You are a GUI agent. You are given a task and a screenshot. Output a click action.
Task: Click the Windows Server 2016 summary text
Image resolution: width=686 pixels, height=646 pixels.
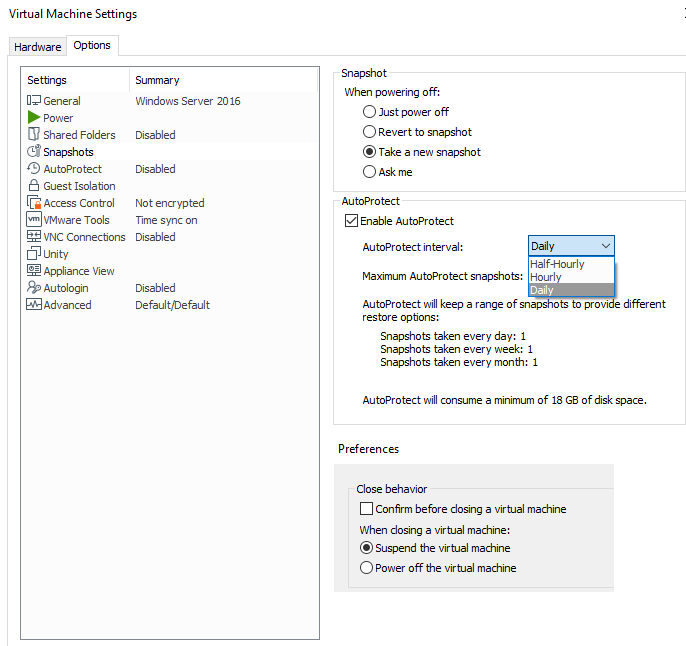click(188, 101)
